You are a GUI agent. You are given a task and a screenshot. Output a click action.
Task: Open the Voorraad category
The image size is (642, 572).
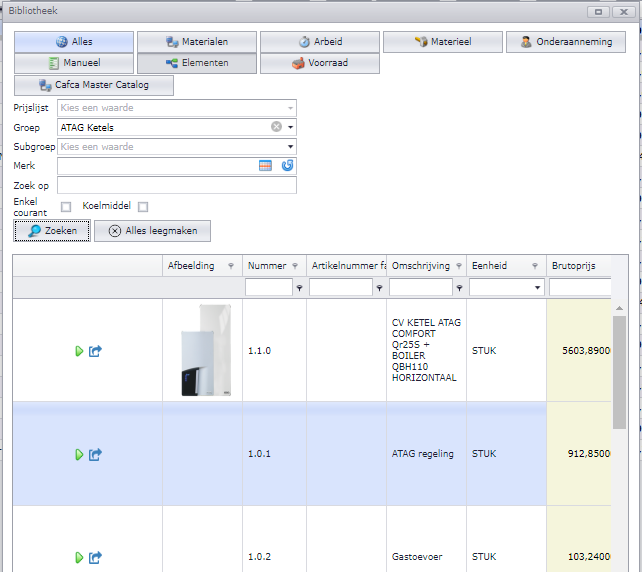point(320,63)
